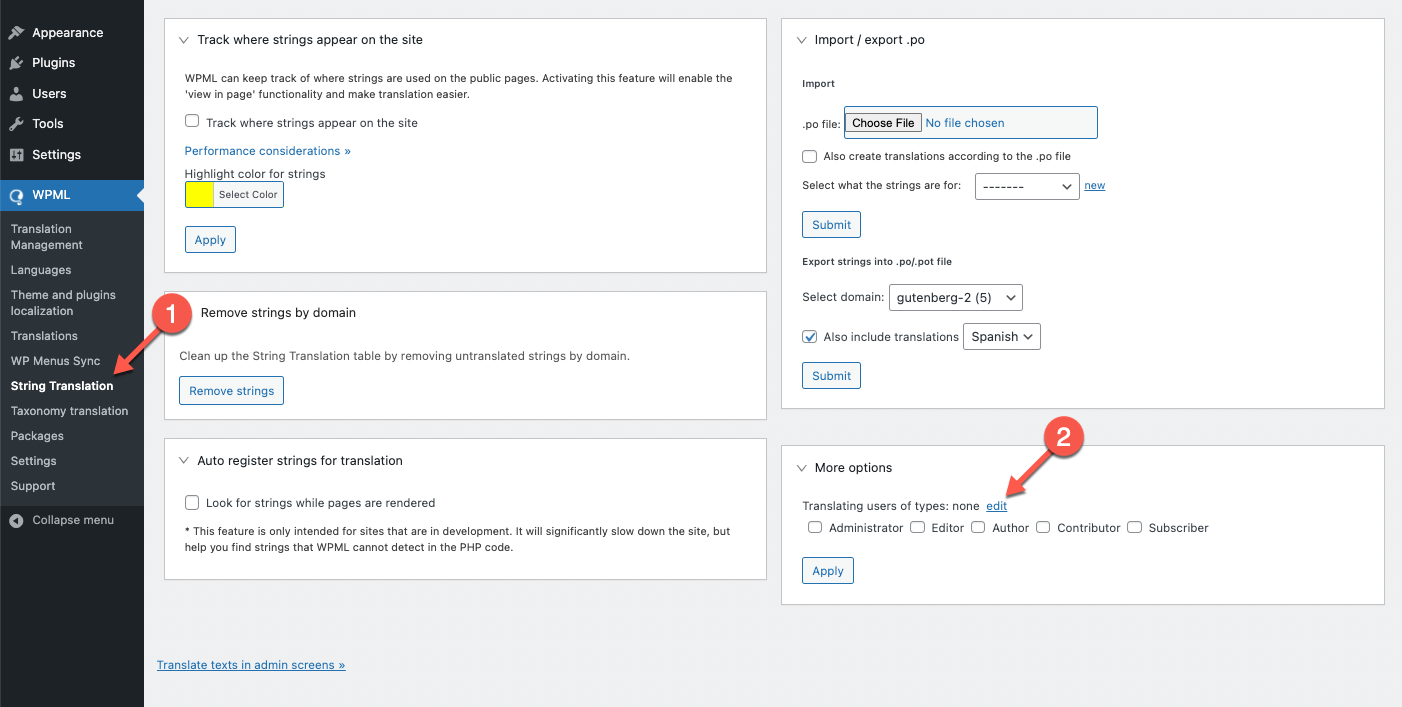1402x707 pixels.
Task: Open the Tools menu
Action: click(x=48, y=124)
